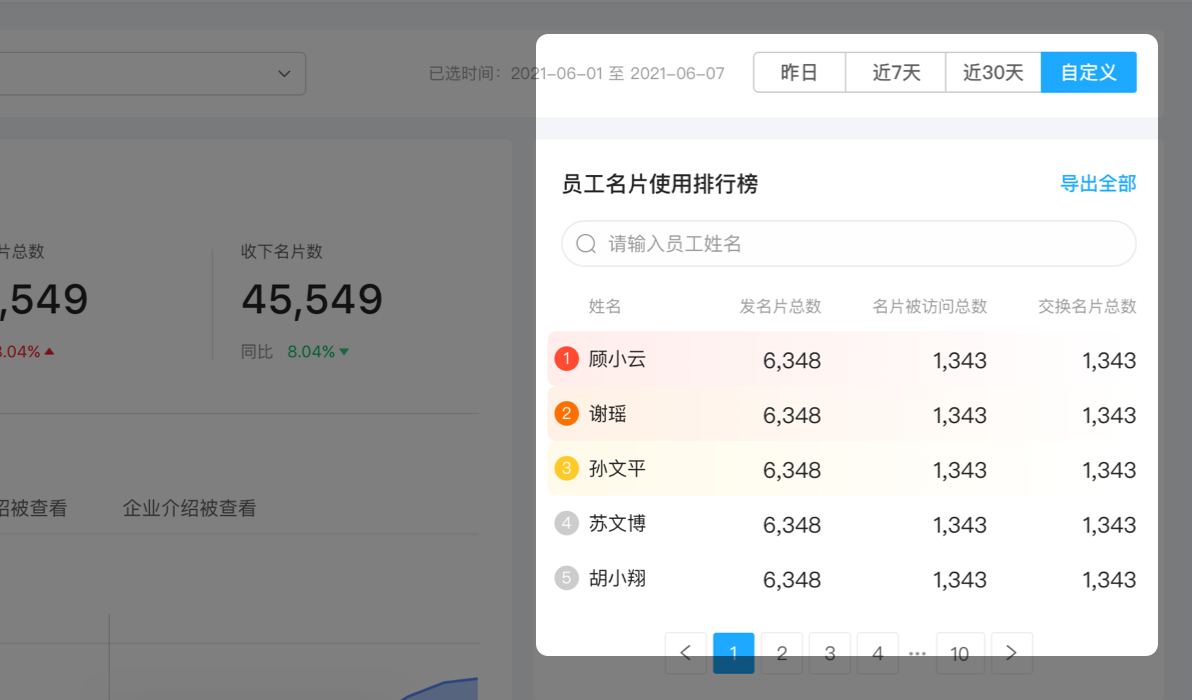Go to previous page with left arrow
Viewport: 1192px width, 700px height.
[x=686, y=653]
